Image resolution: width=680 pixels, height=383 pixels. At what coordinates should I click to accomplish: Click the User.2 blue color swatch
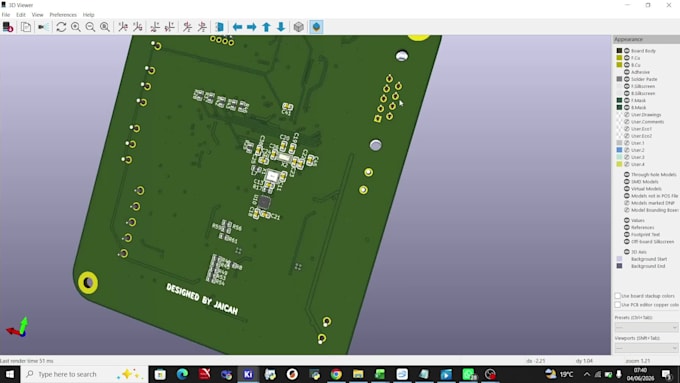point(619,150)
